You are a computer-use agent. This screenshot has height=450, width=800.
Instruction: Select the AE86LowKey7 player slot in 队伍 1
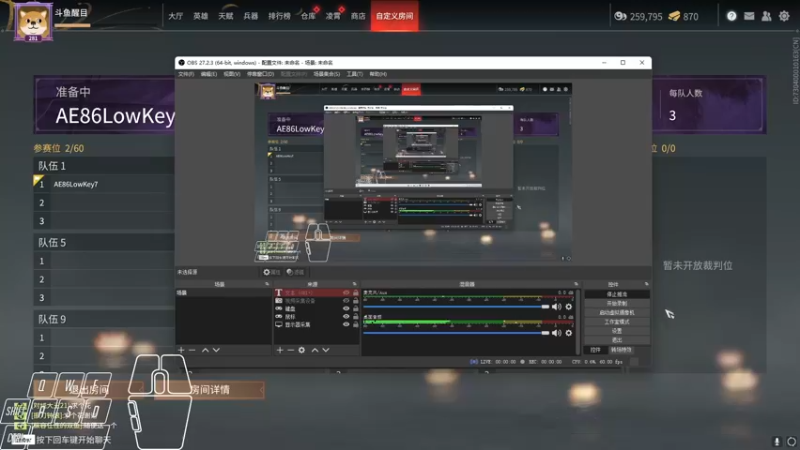click(104, 184)
